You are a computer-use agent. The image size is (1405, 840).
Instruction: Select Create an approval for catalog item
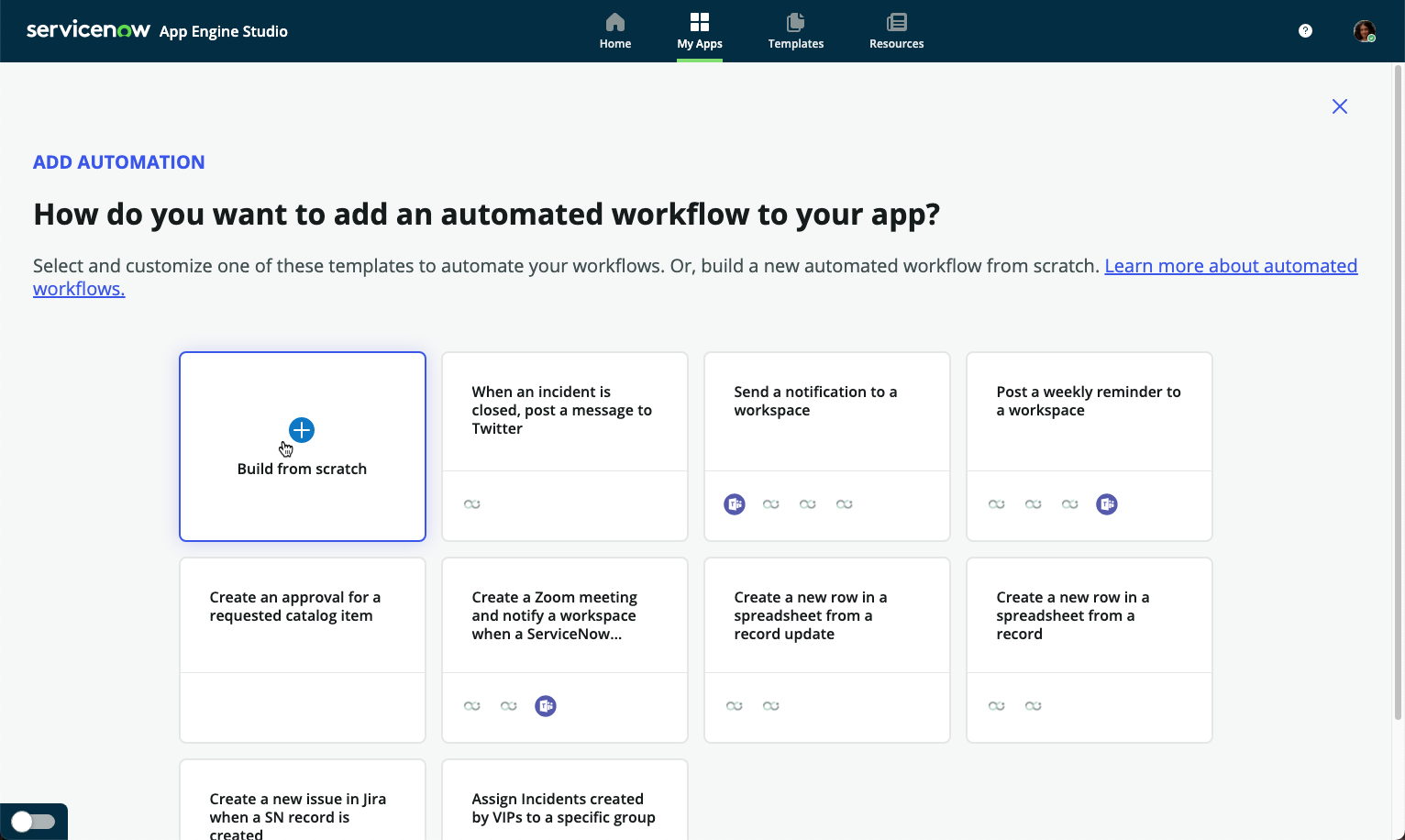pos(303,650)
